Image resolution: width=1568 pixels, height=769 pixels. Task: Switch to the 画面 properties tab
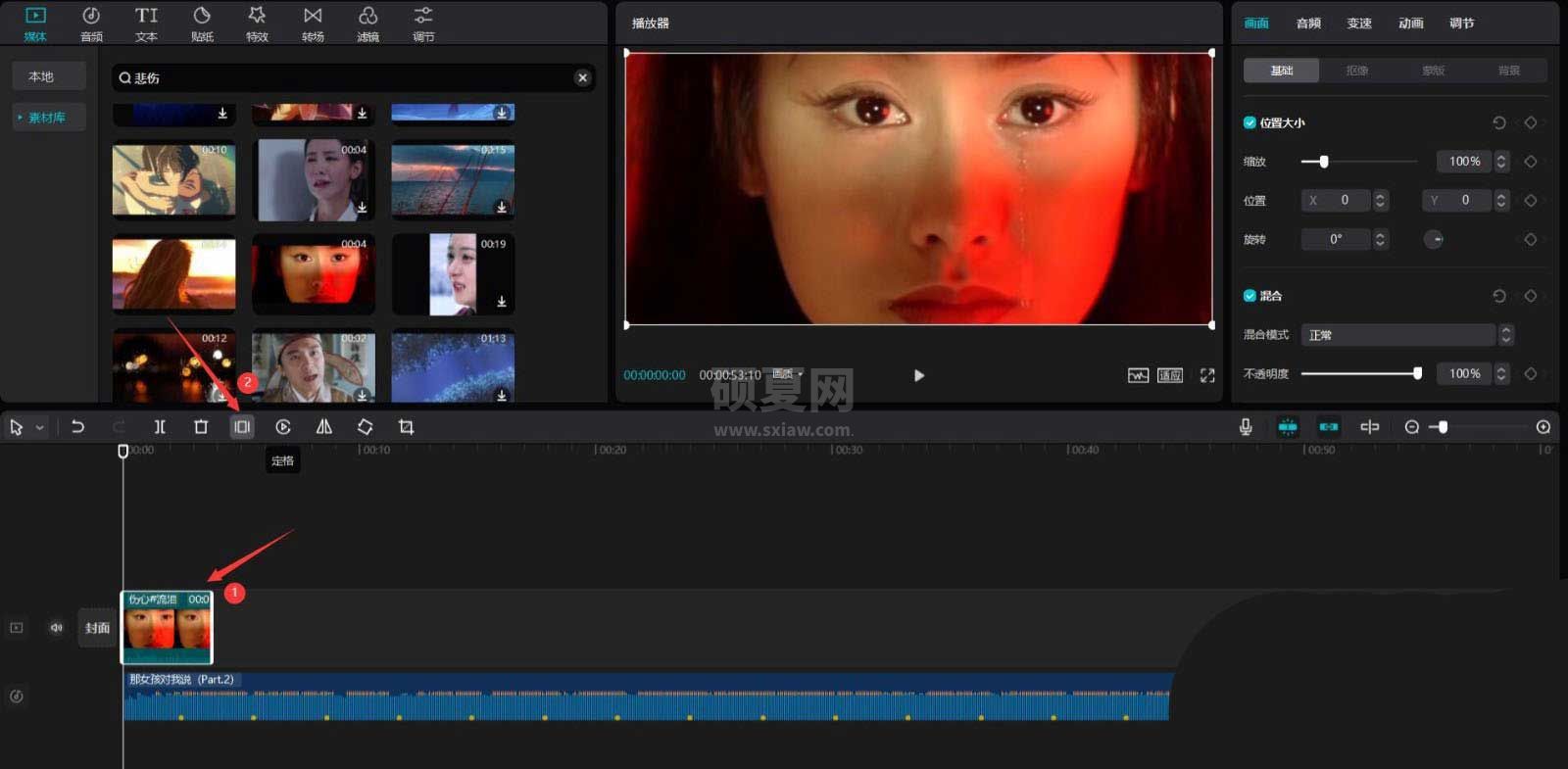[x=1256, y=24]
